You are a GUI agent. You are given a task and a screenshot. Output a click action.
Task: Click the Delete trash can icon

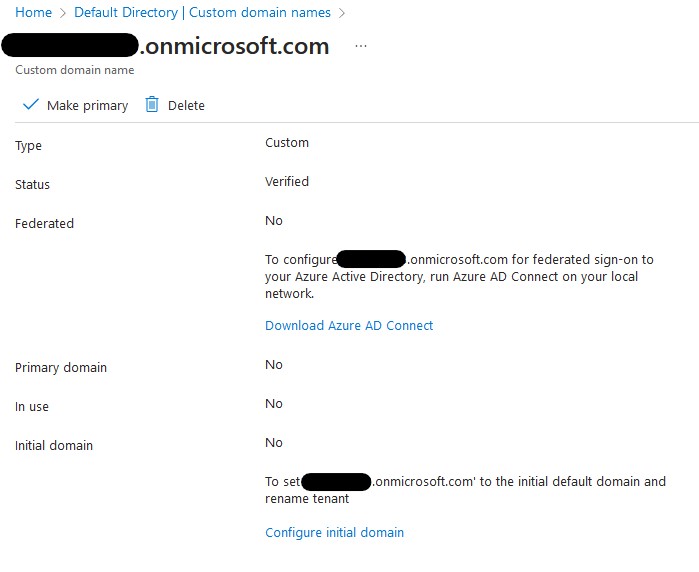click(x=152, y=105)
